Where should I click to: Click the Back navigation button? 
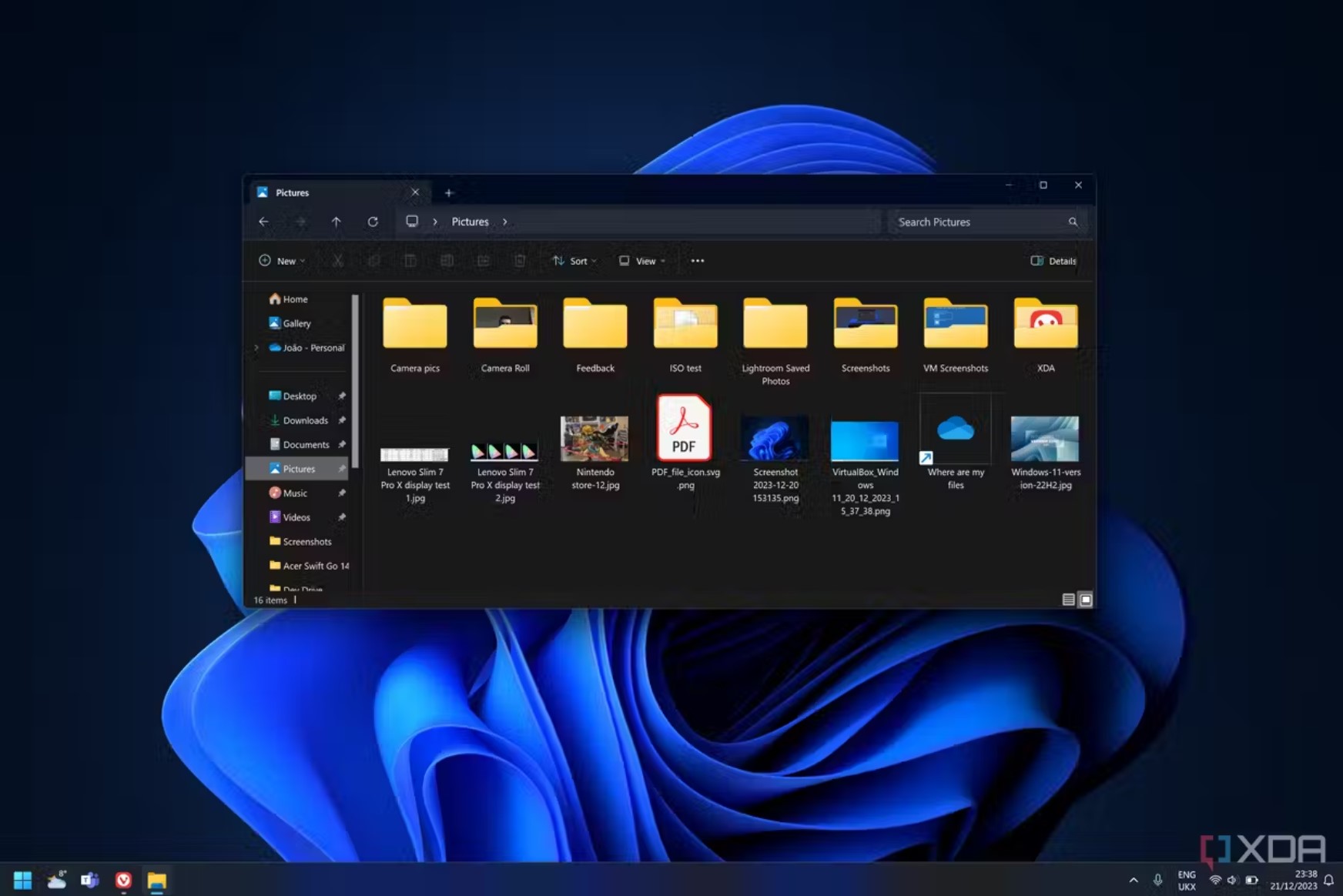pos(263,222)
